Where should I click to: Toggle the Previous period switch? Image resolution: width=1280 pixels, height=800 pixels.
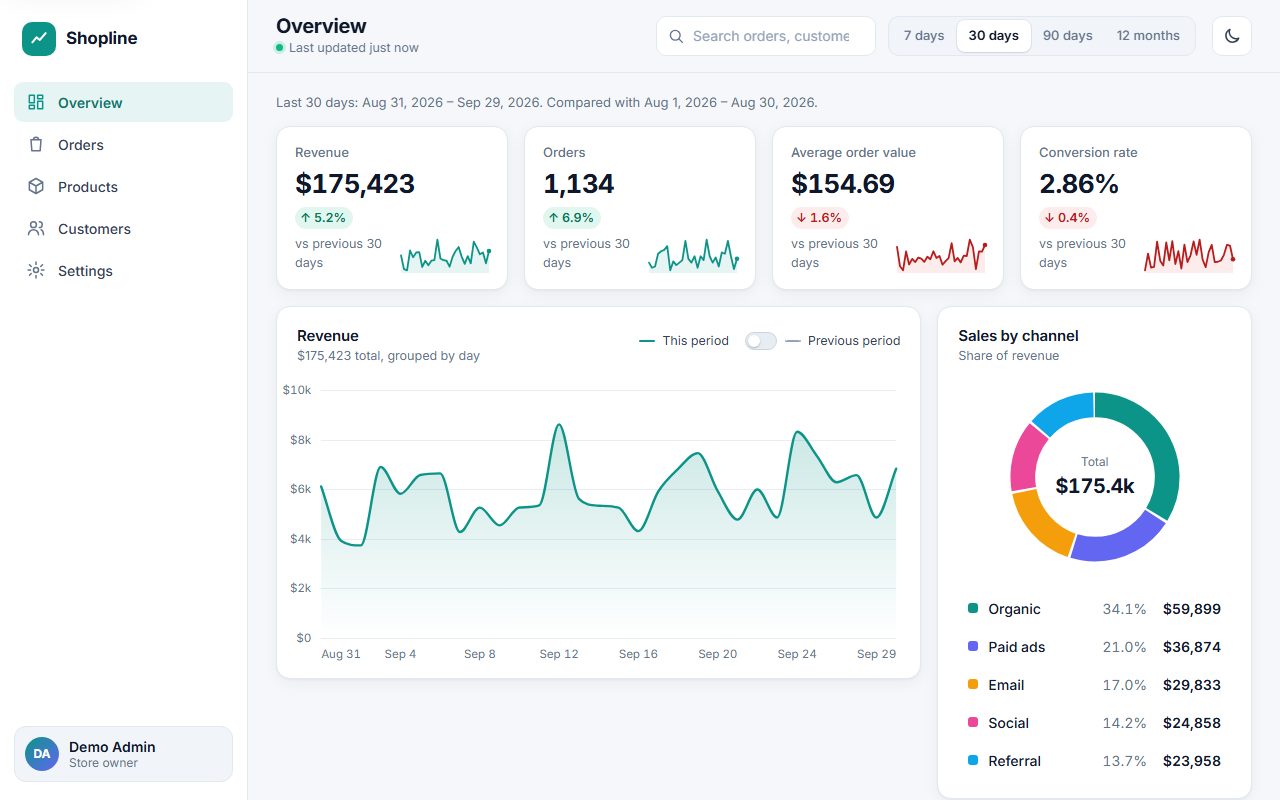coord(761,341)
